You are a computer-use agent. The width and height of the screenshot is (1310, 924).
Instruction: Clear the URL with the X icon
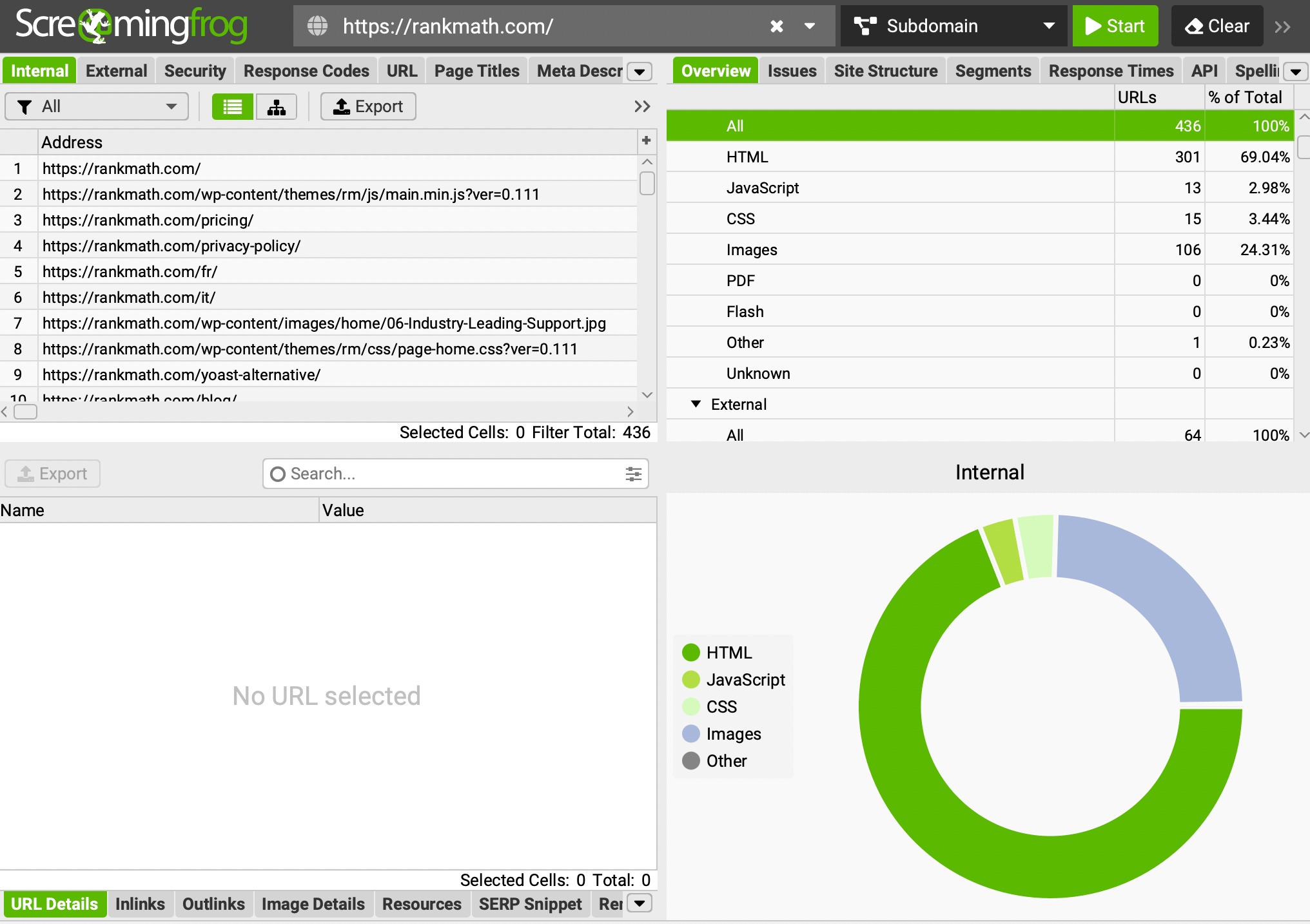[777, 26]
